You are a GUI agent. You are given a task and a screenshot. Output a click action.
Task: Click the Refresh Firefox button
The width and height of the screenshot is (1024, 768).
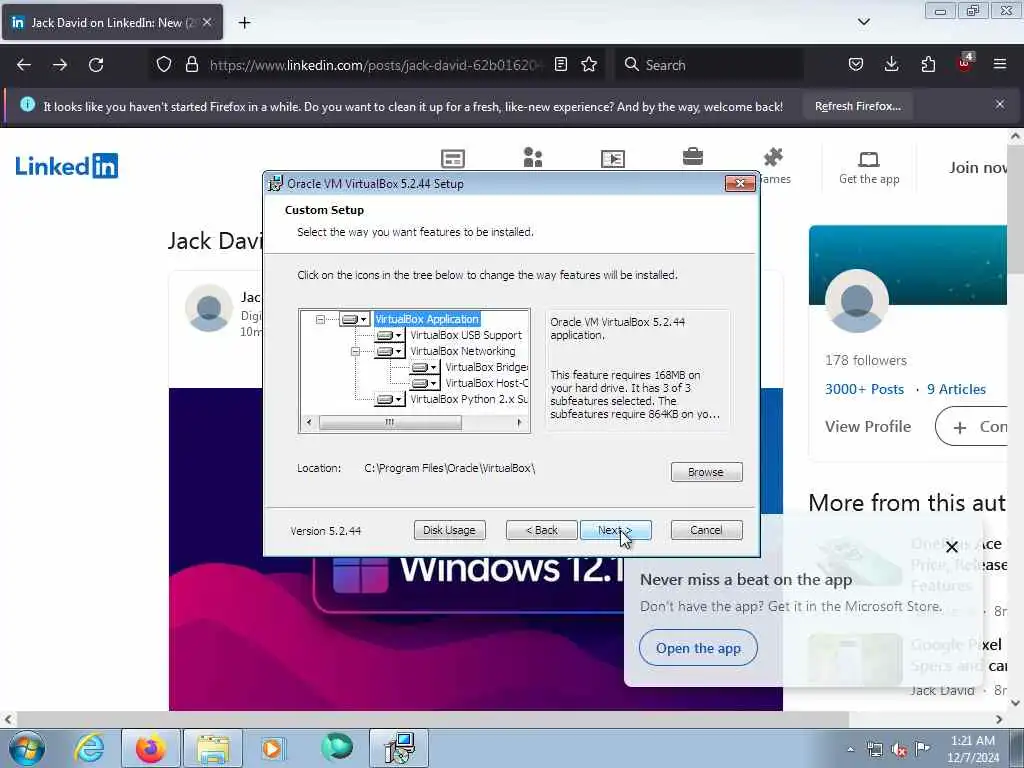coord(857,106)
